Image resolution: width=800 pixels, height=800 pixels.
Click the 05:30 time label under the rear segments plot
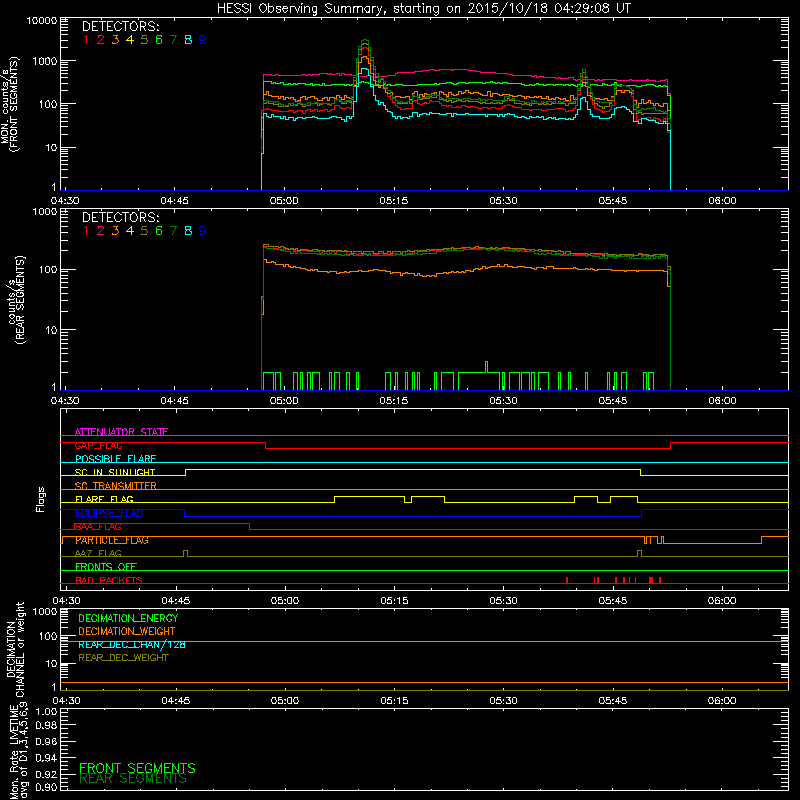point(503,401)
